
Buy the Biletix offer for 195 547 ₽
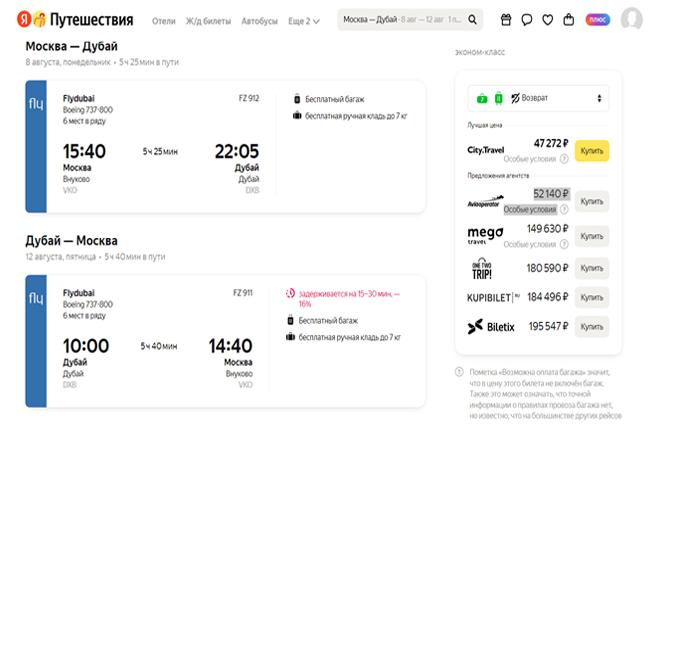pos(592,327)
